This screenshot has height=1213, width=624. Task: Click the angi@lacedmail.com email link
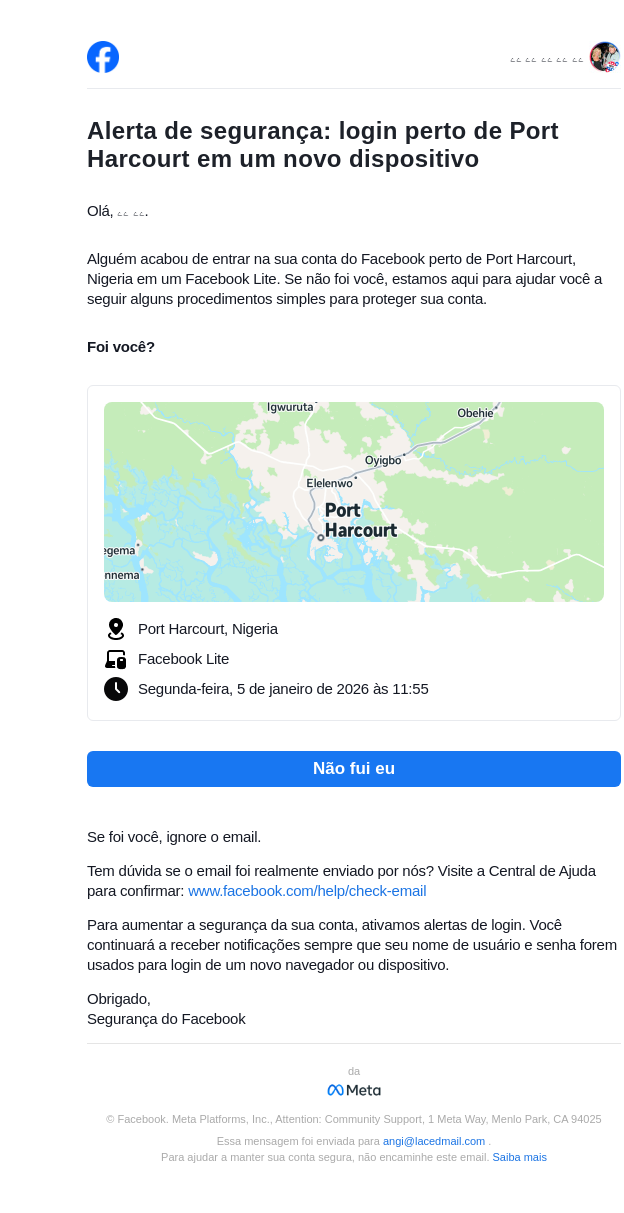[x=434, y=1141]
